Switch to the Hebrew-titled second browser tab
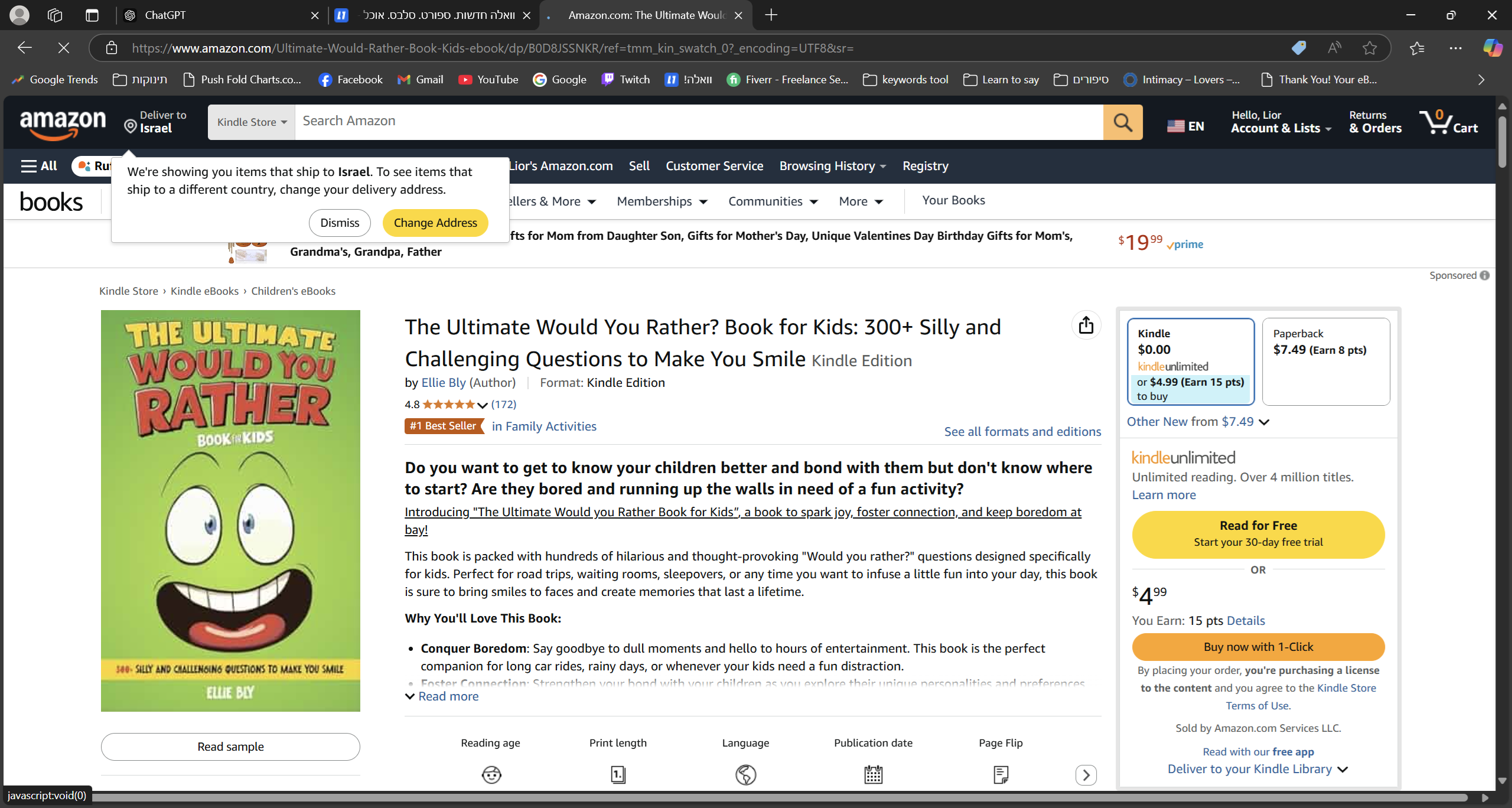Screen dimensions: 1512x808 pyautogui.click(x=434, y=15)
